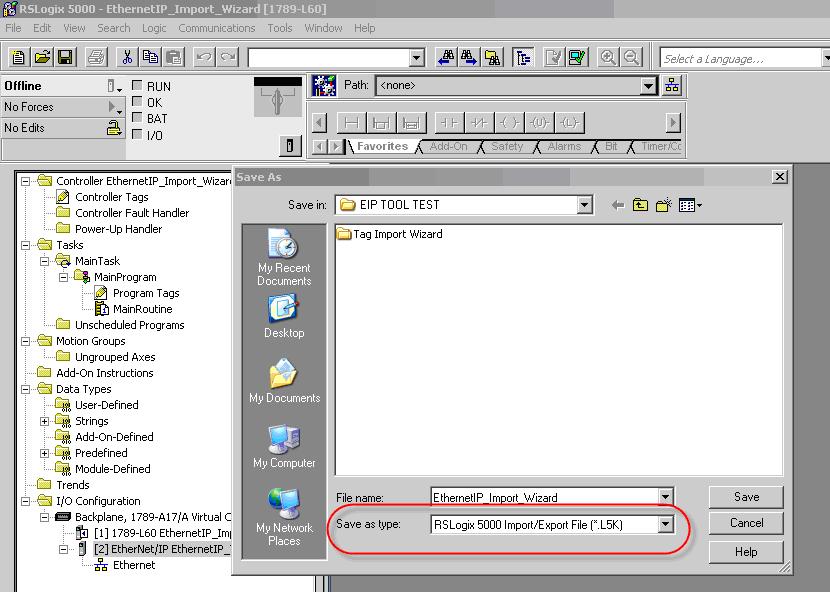Go to Desktop in places bar

[284, 317]
